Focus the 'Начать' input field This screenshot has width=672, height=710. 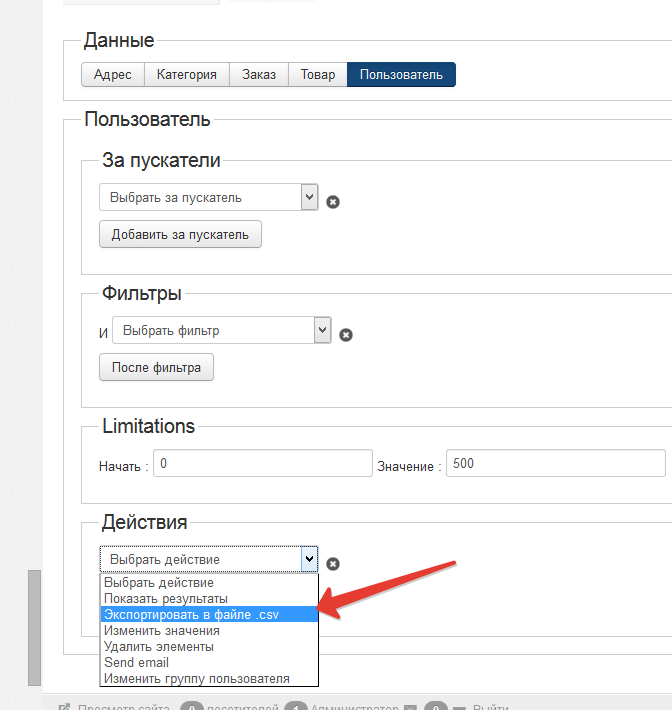coord(262,464)
